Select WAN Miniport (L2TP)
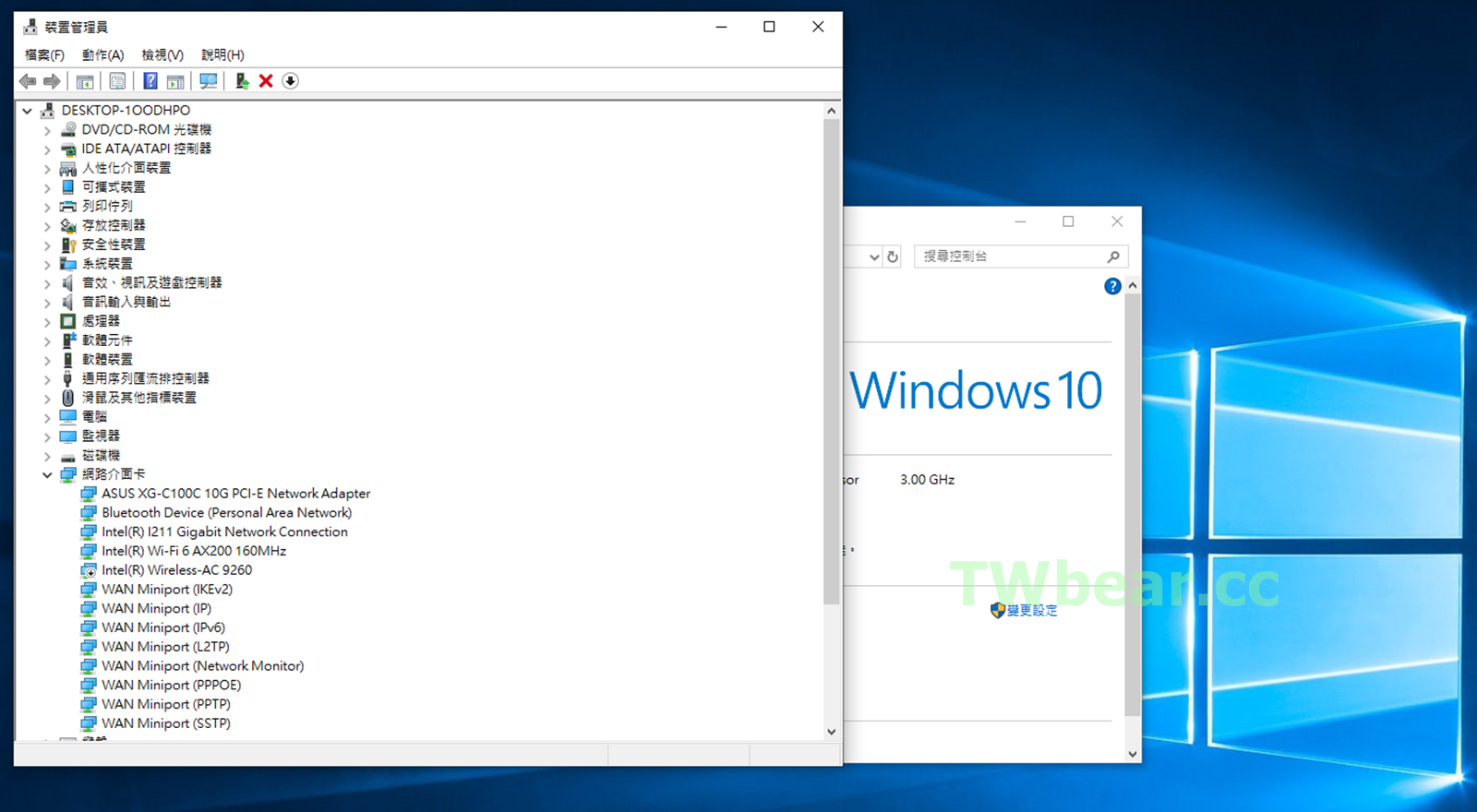This screenshot has height=812, width=1477. click(x=165, y=647)
